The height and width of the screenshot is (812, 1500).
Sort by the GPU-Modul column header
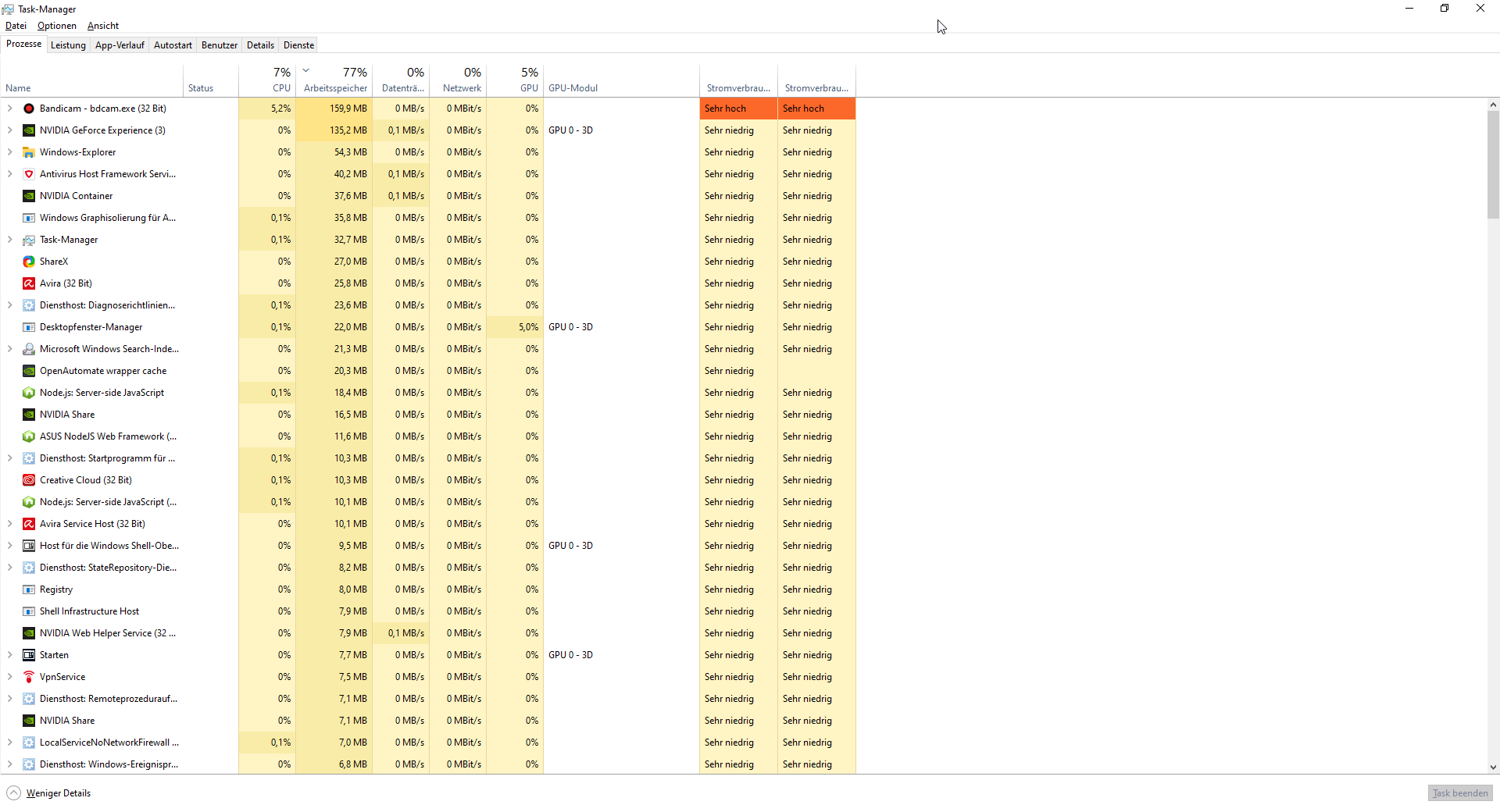(621, 80)
